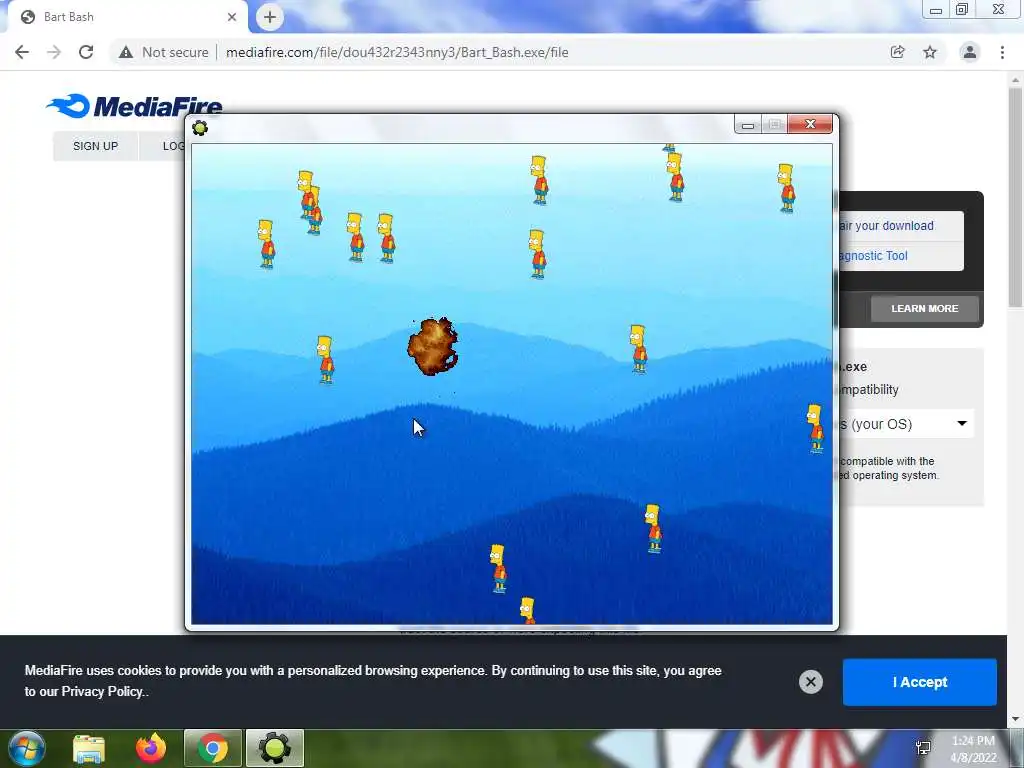Image resolution: width=1024 pixels, height=768 pixels.
Task: Open the Chrome profile avatar
Action: [970, 52]
